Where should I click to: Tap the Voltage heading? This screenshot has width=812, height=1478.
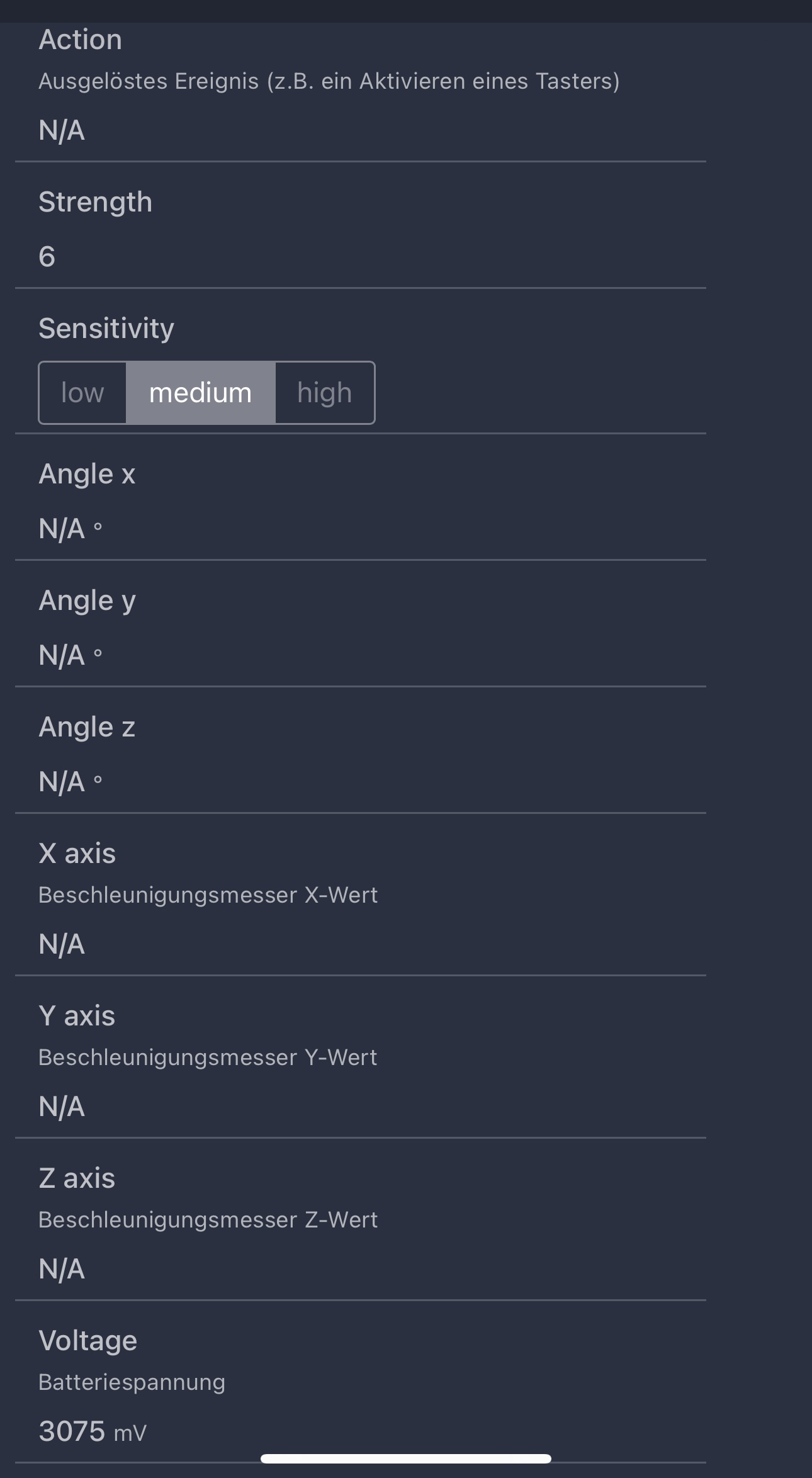point(87,1341)
